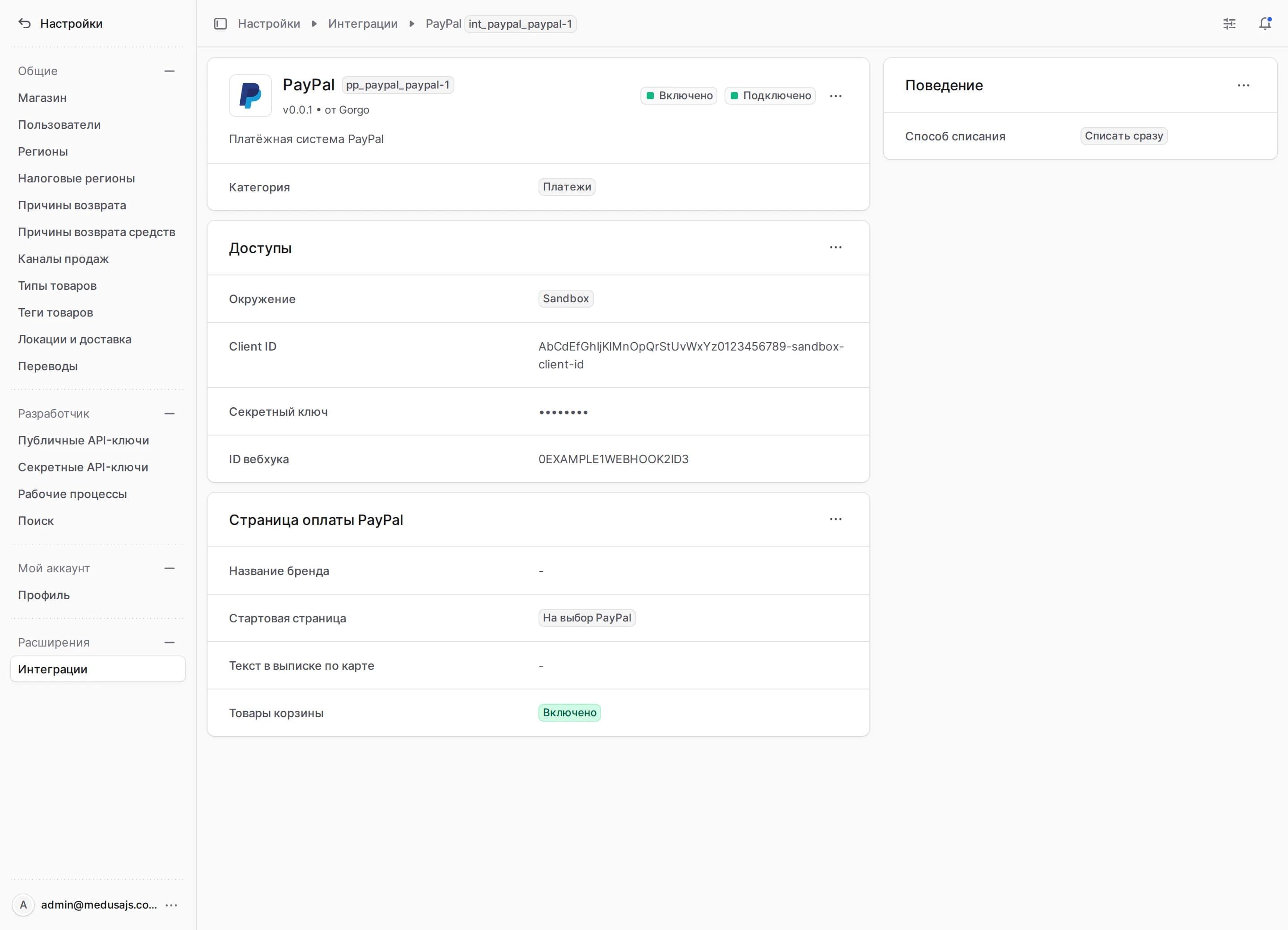Screen dimensions: 1288x930
Task: Open the admin account three-dot menu
Action: [x=171, y=905]
